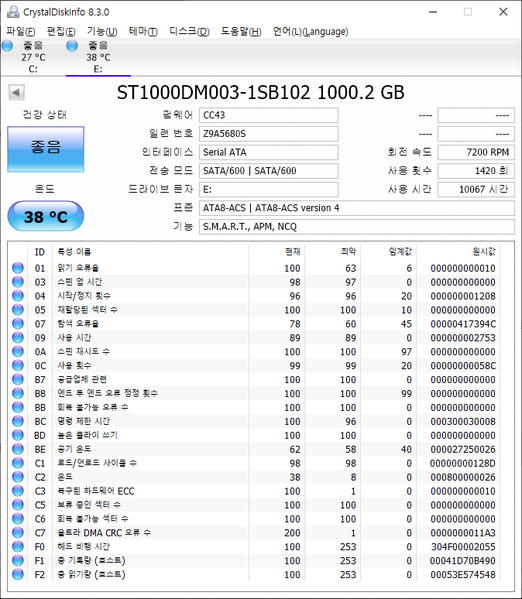Click the raw value 000000002753

[x=463, y=338]
